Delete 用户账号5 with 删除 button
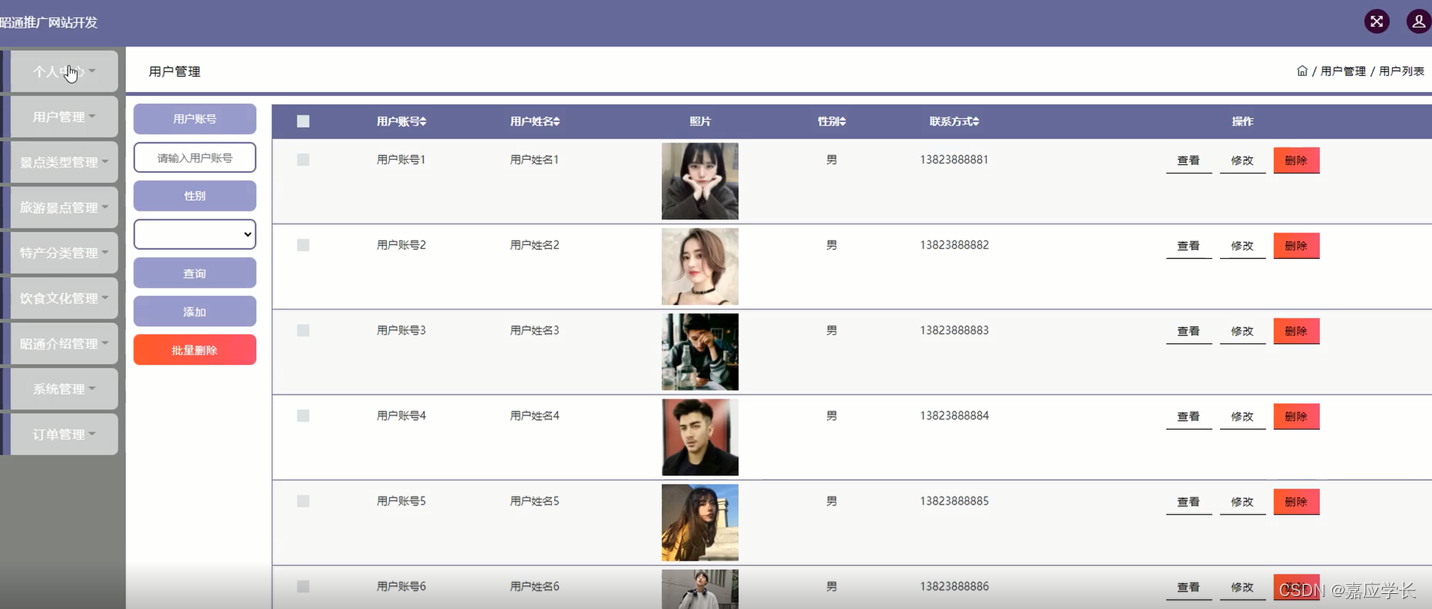The image size is (1432, 609). coord(1296,502)
